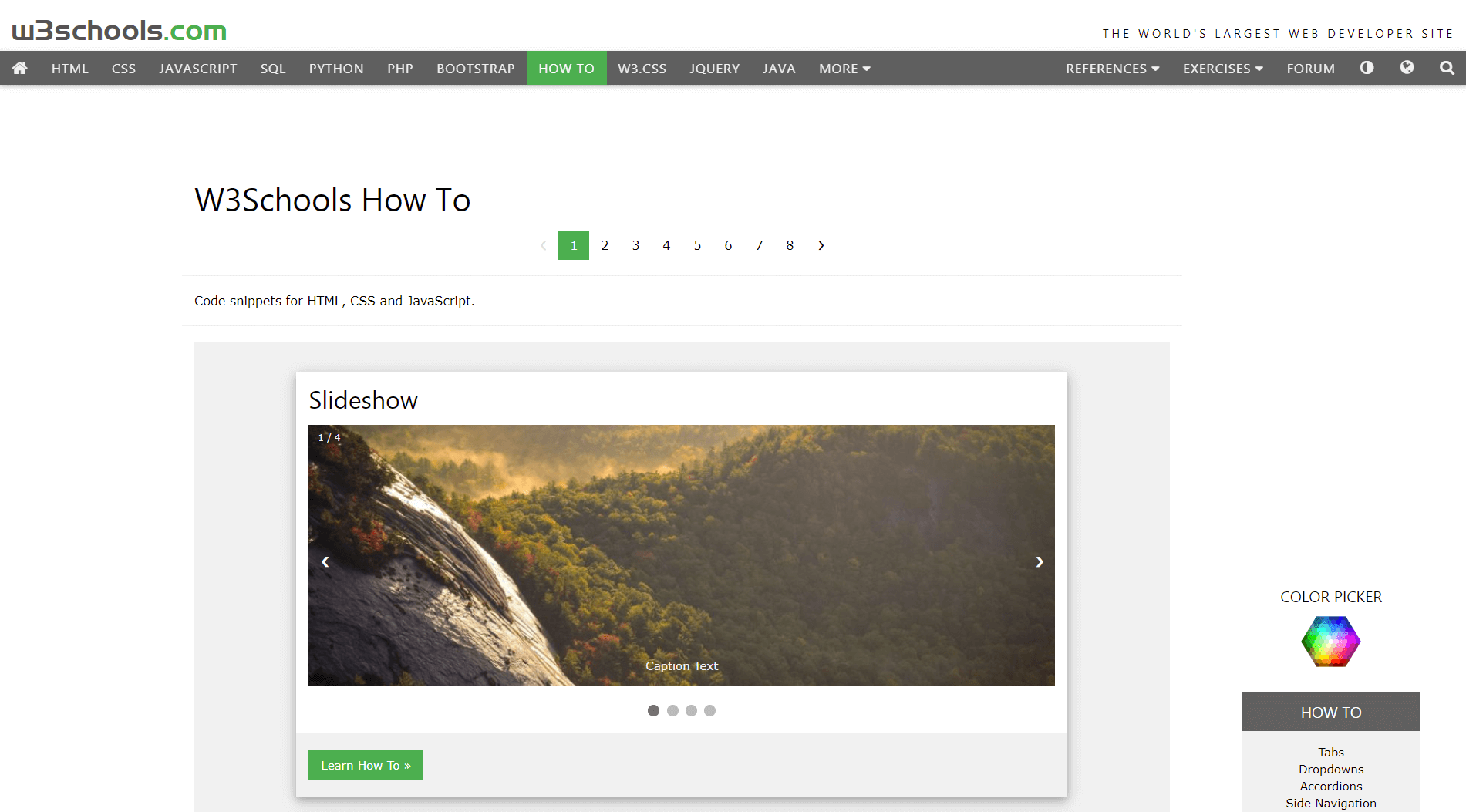Open the Accordions how-to link

click(x=1331, y=786)
